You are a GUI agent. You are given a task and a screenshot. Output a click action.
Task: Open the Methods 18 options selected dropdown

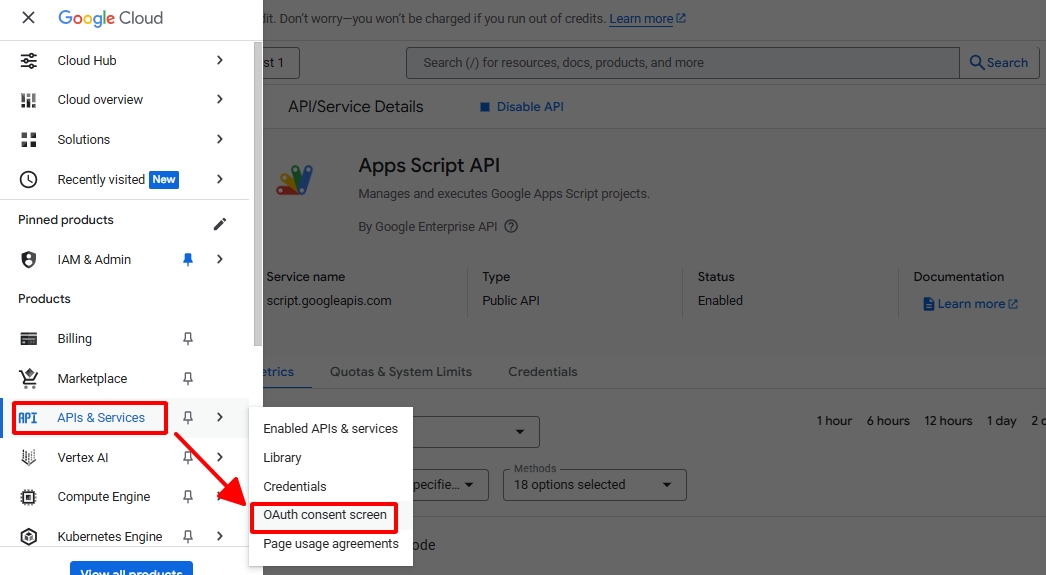[x=594, y=485]
